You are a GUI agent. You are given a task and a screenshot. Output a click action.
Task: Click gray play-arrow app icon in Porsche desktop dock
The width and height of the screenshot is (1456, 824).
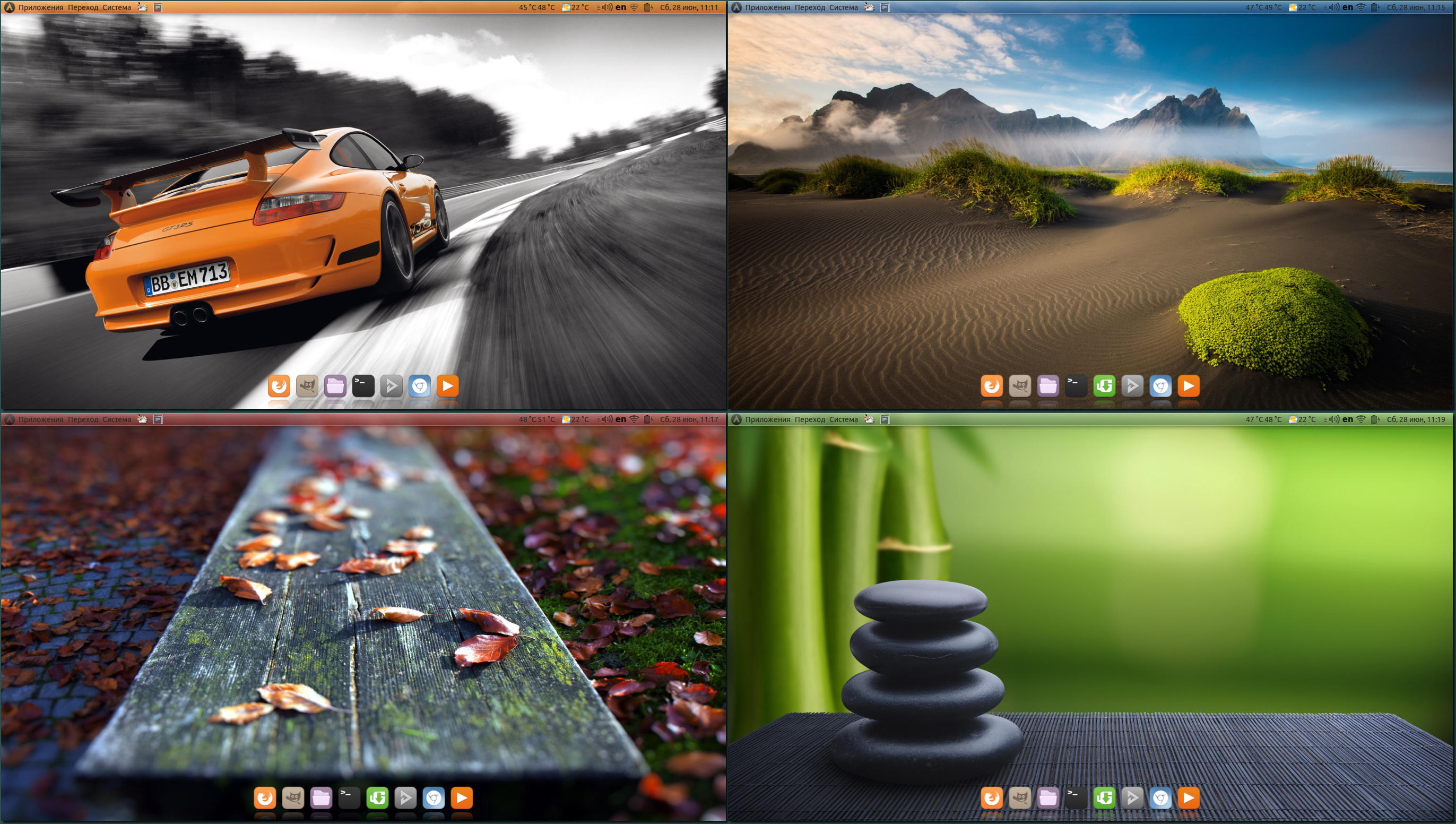coord(391,386)
